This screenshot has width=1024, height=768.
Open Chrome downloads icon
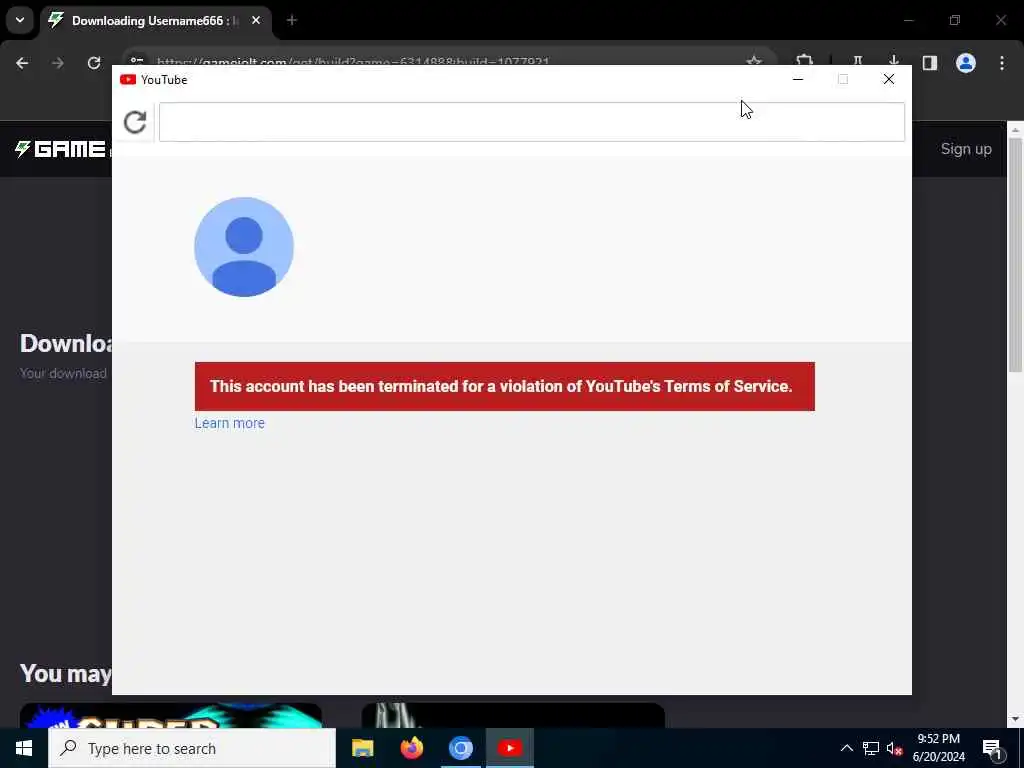(894, 61)
